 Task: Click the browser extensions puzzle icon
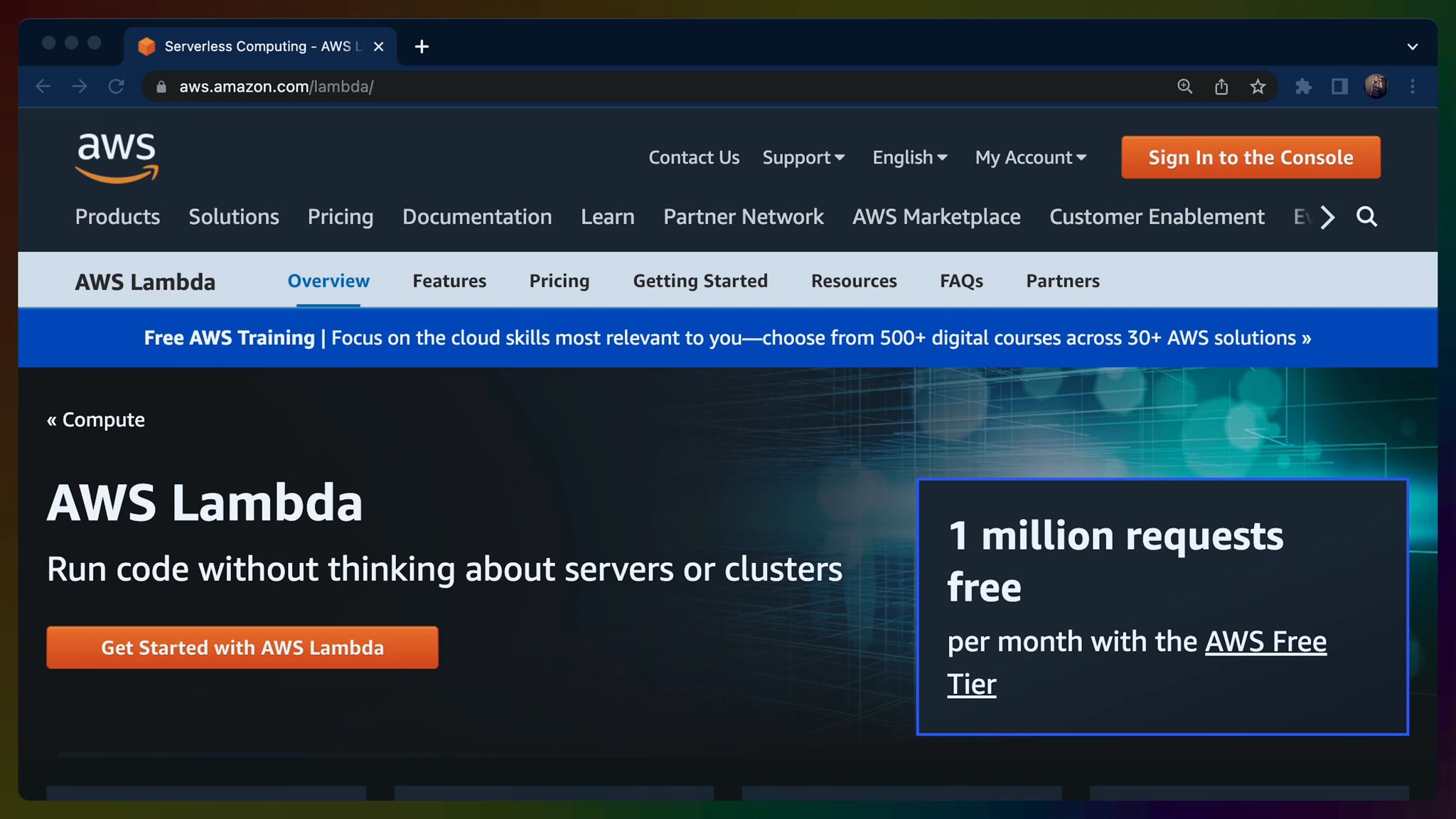pos(1303,87)
